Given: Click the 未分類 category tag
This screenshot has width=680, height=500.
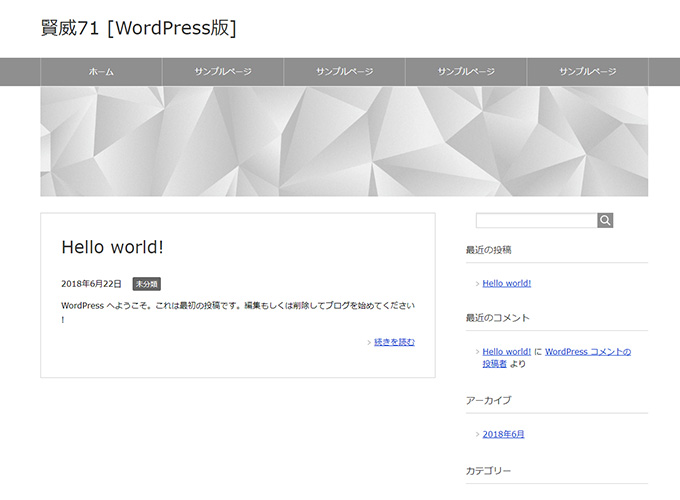Looking at the screenshot, I should (x=147, y=284).
